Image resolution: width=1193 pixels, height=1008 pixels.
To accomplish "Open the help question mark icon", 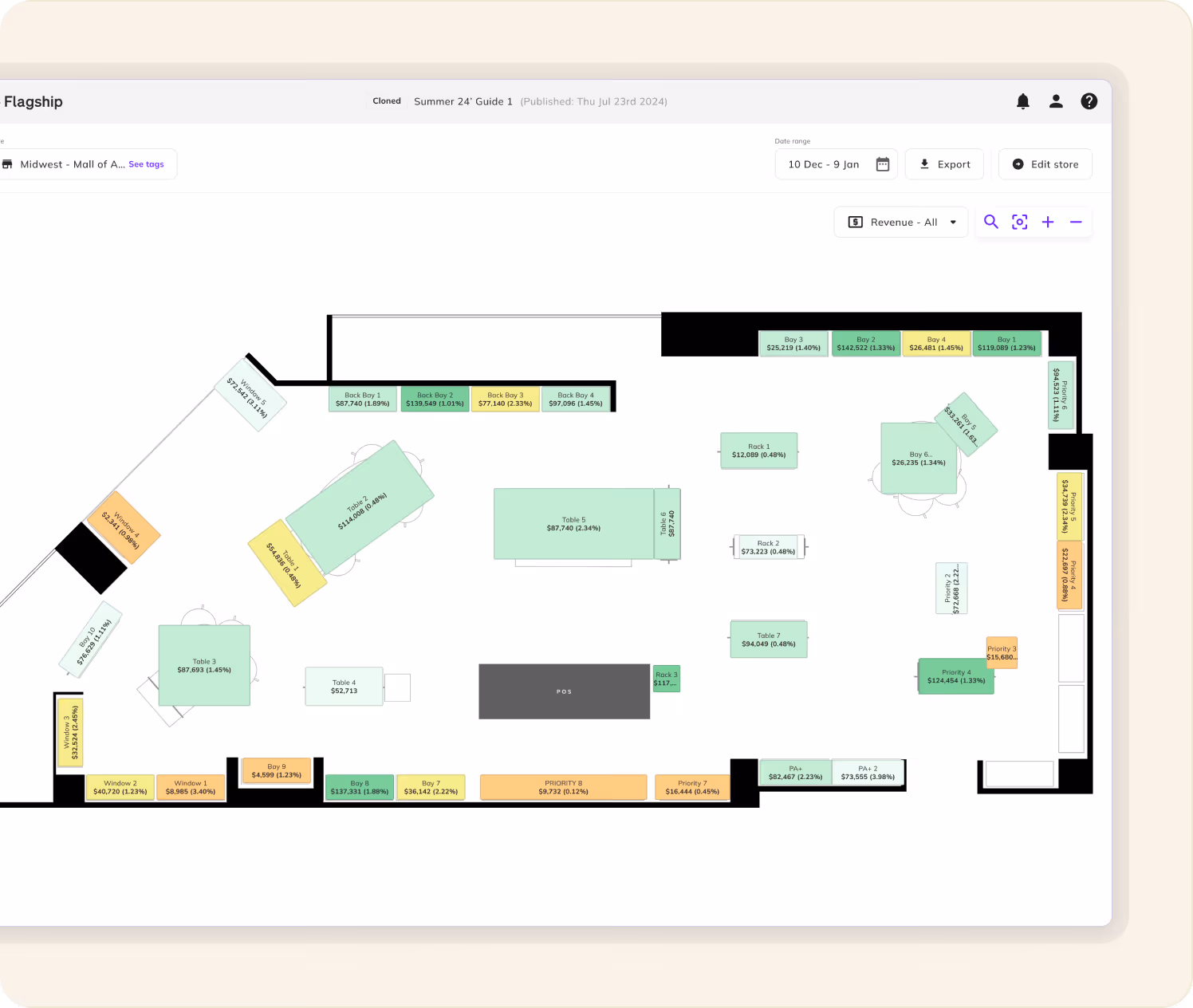I will point(1089,101).
